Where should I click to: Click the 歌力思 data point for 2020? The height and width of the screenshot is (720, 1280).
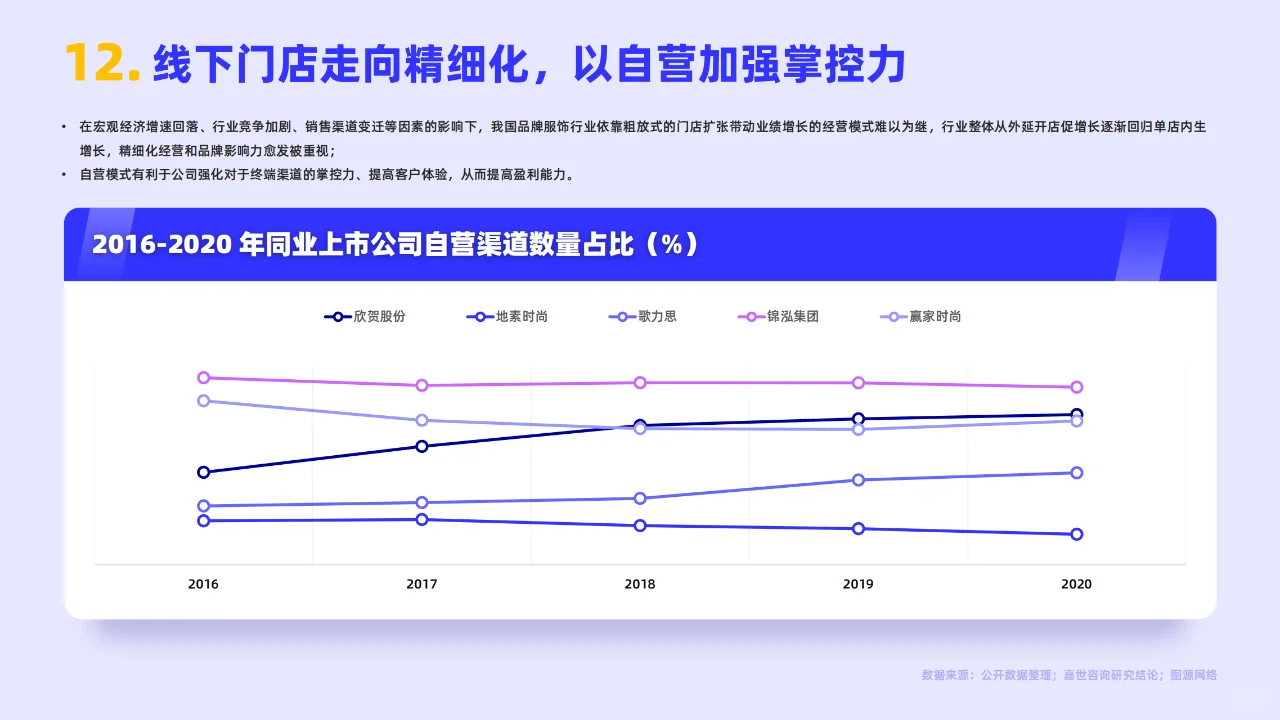click(x=1077, y=473)
